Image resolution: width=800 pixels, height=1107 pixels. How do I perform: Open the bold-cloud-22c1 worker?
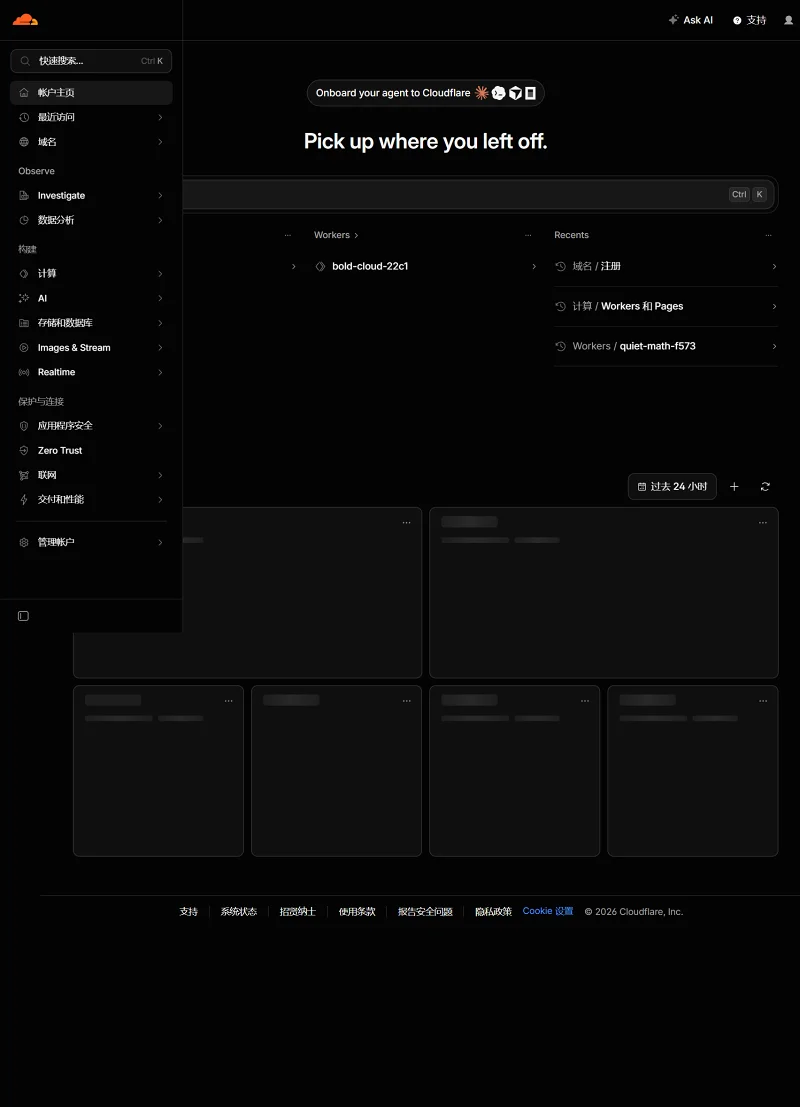click(x=426, y=266)
